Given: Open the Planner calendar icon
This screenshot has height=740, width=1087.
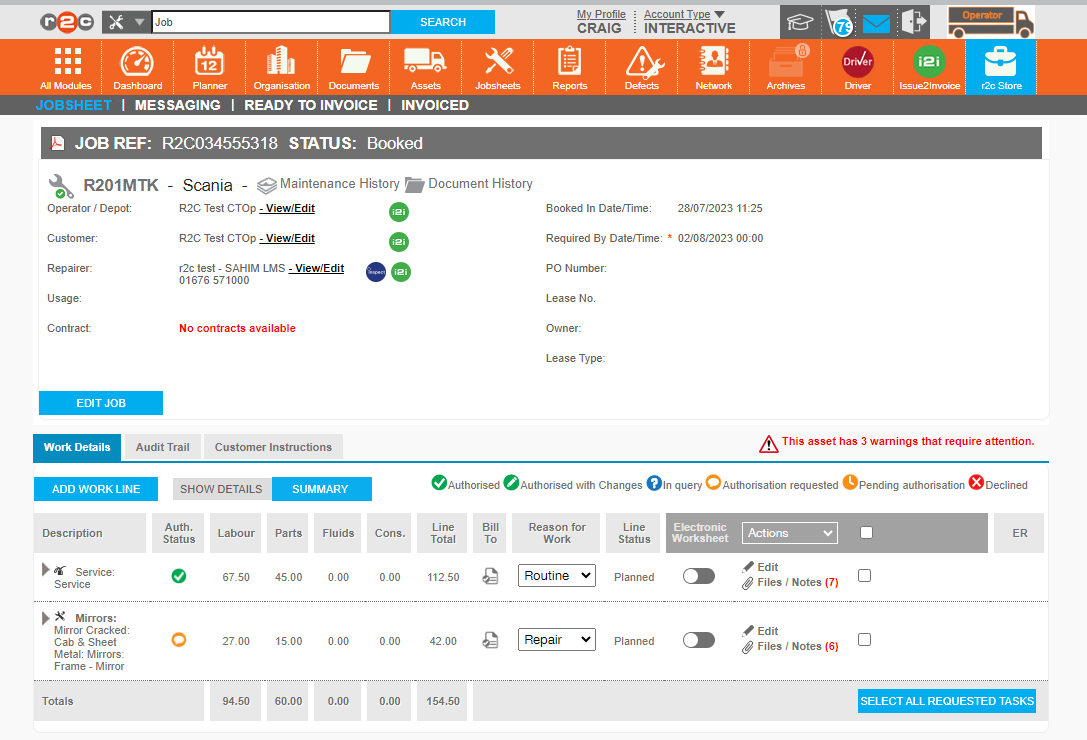Looking at the screenshot, I should tap(210, 63).
